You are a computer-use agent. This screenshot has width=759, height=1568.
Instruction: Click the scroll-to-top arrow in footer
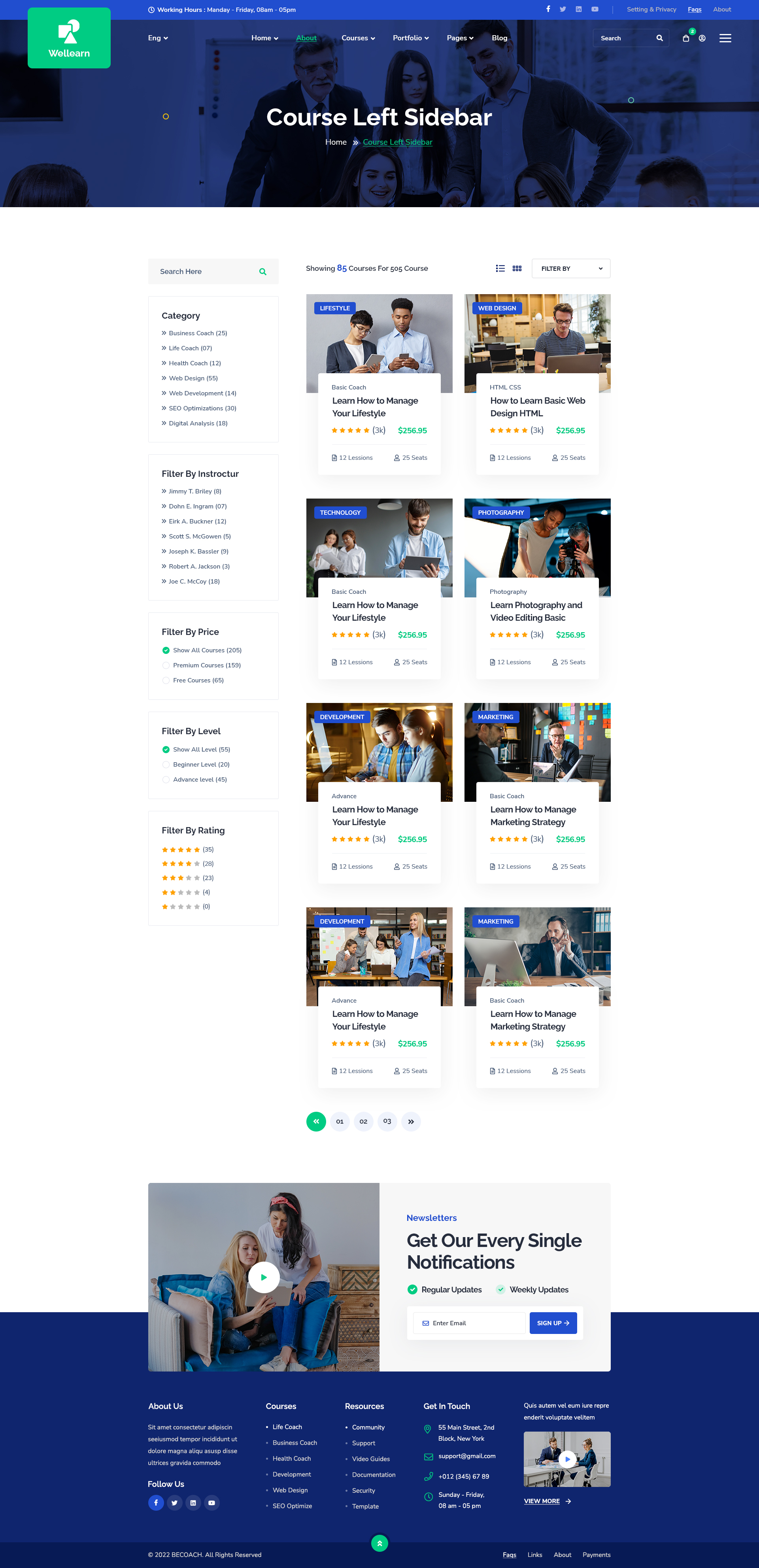379,1543
